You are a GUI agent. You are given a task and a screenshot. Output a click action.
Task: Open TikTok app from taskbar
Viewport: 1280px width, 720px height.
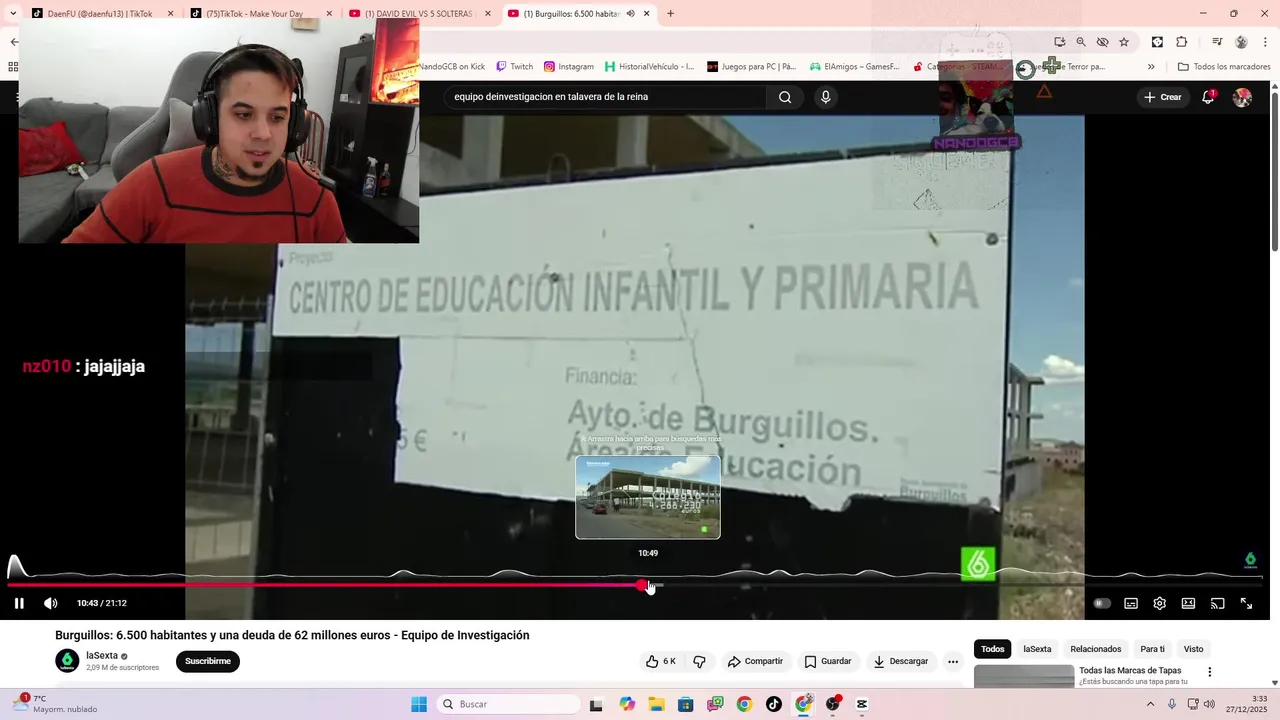point(774,704)
